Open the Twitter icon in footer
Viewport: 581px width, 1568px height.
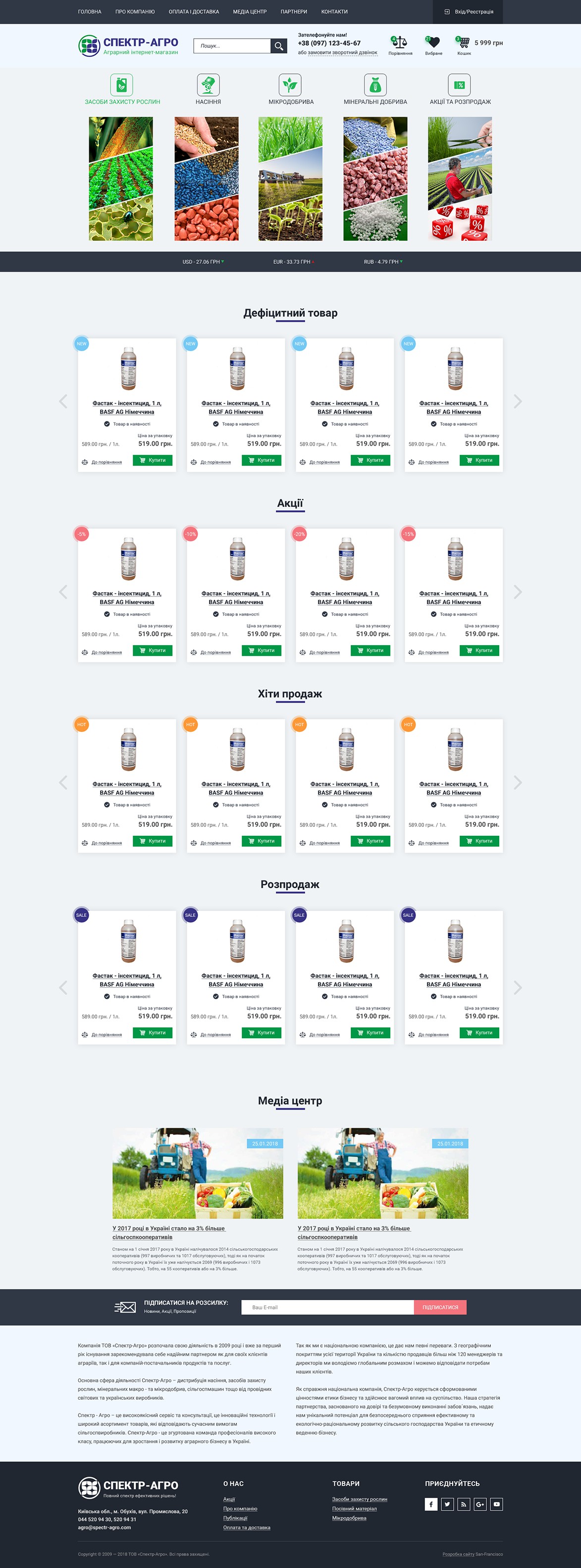click(448, 1504)
